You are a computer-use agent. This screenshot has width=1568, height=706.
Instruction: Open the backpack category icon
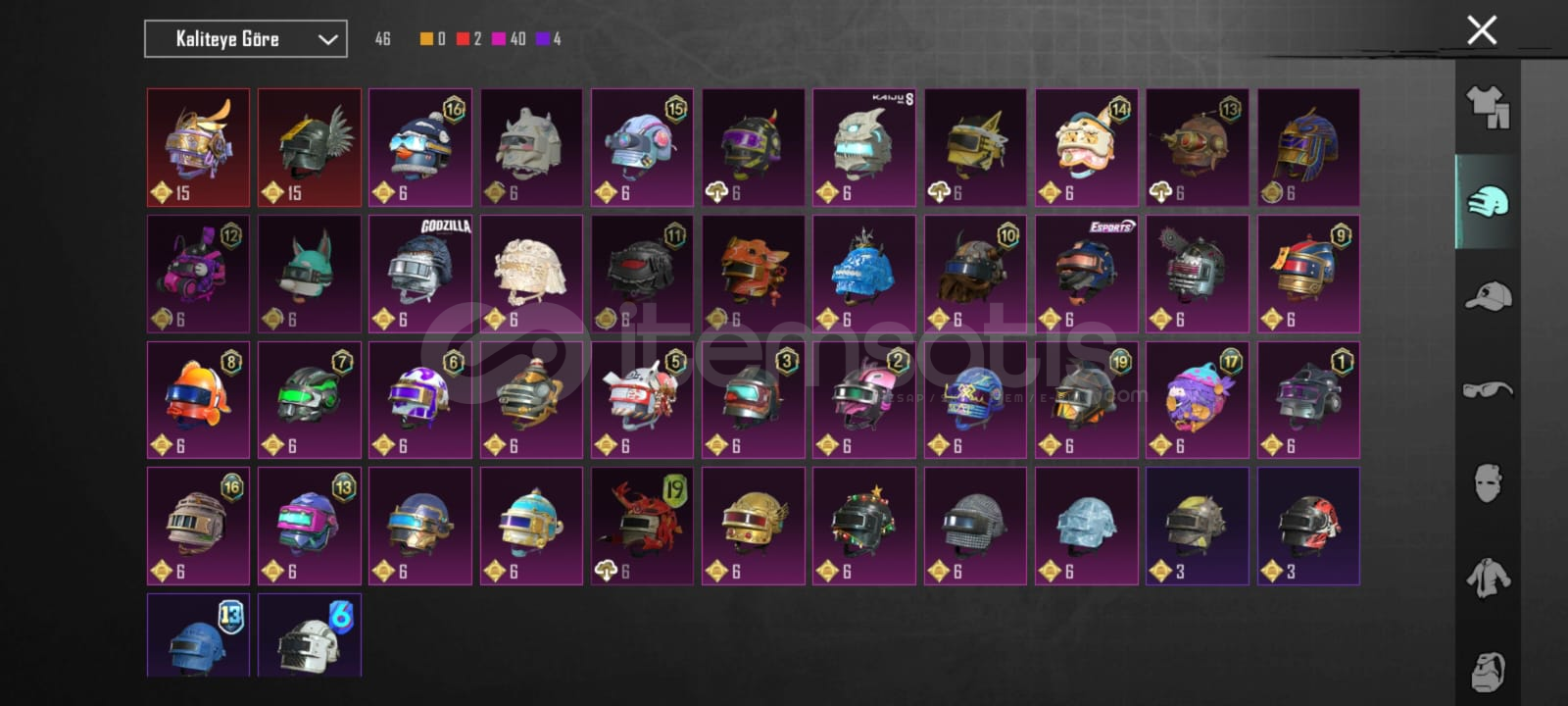[1488, 671]
